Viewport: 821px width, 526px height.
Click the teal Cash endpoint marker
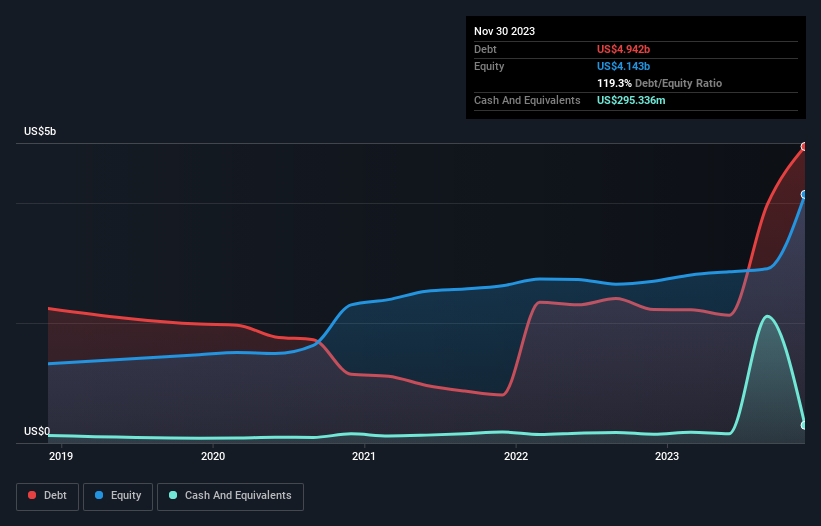coord(804,426)
